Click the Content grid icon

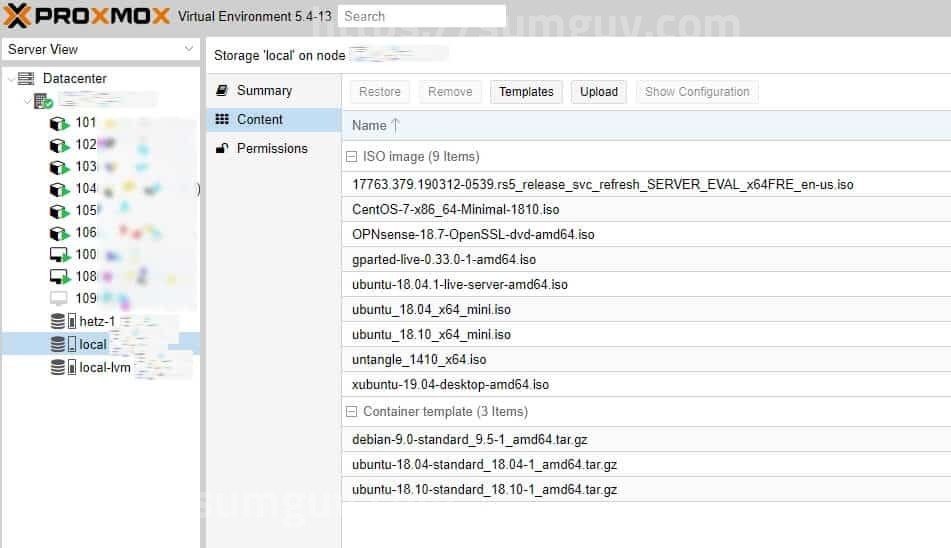tap(222, 119)
